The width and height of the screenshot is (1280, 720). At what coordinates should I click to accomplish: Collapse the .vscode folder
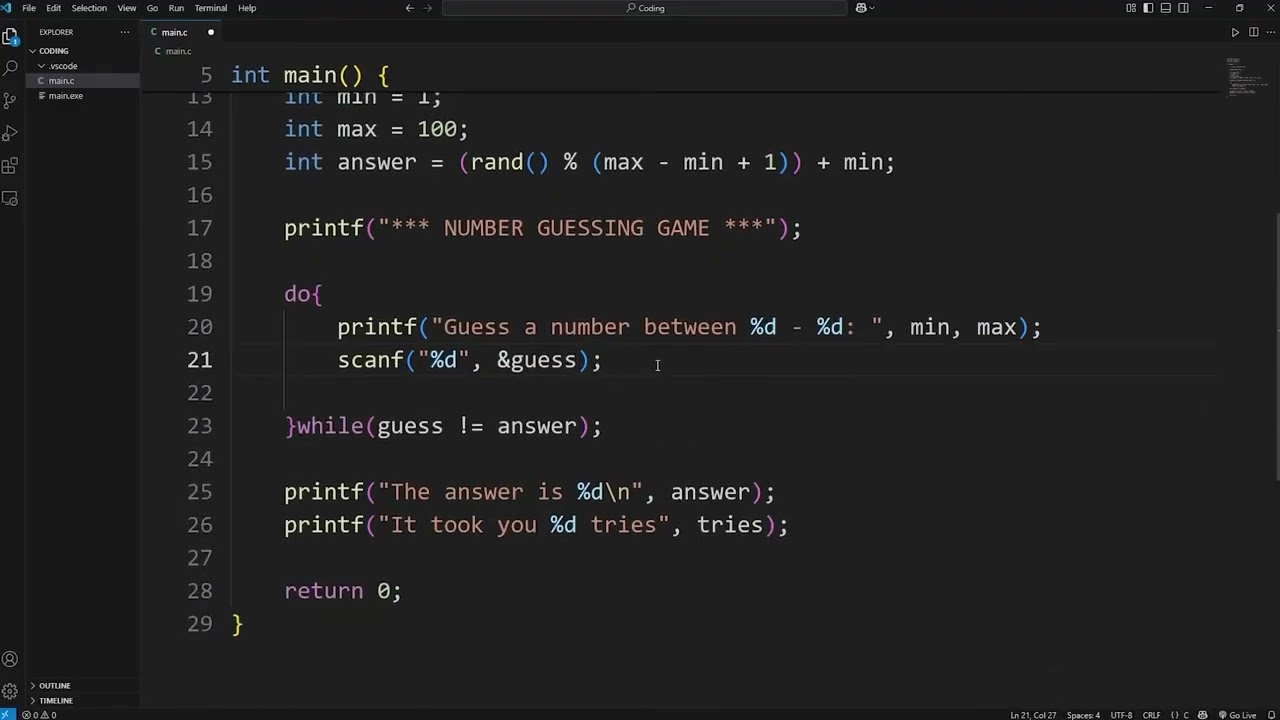[63, 66]
